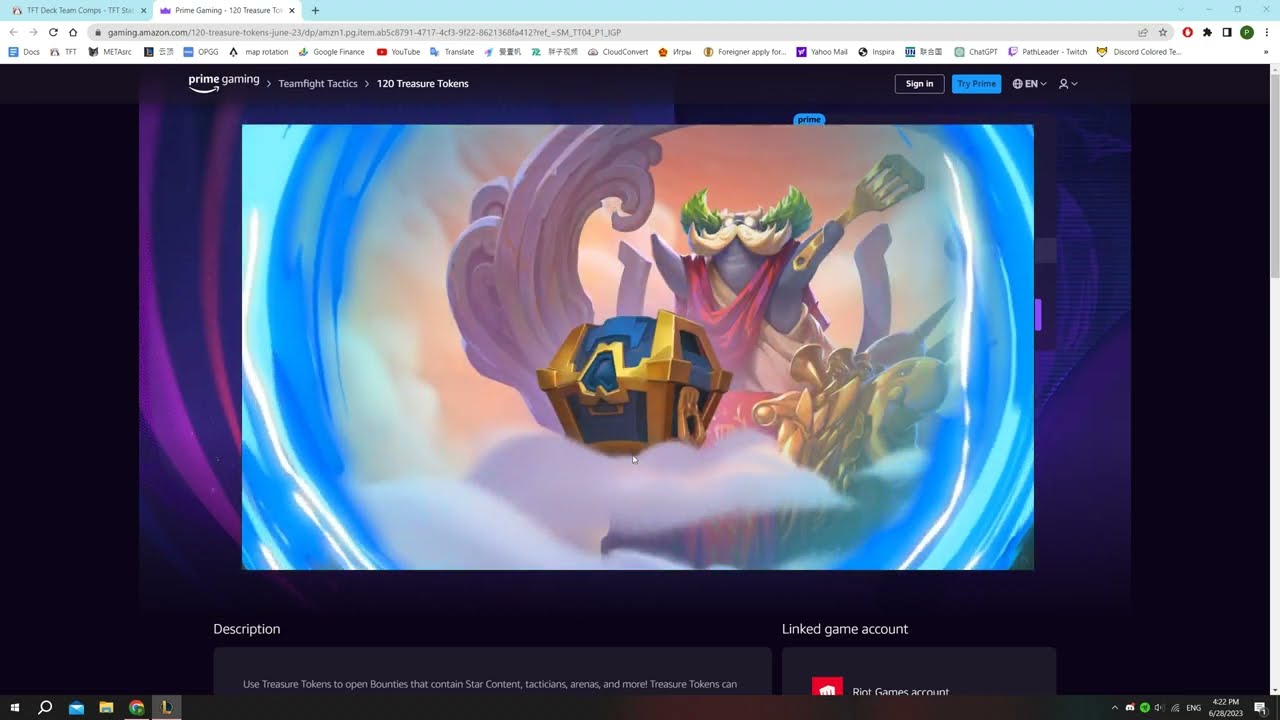
Task: Open the Discord Colored Te... bookmark
Action: 1139,52
